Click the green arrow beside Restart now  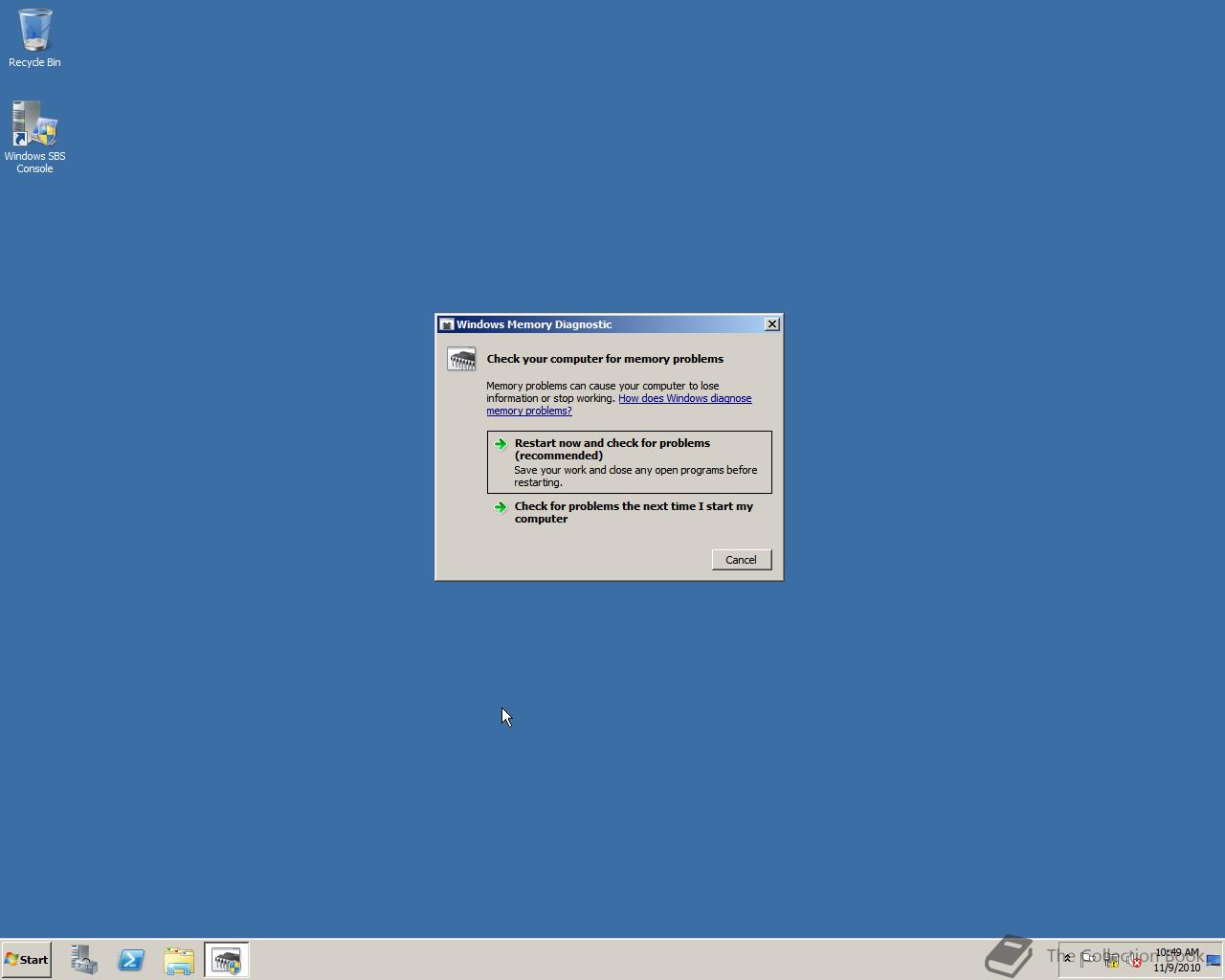tap(501, 444)
